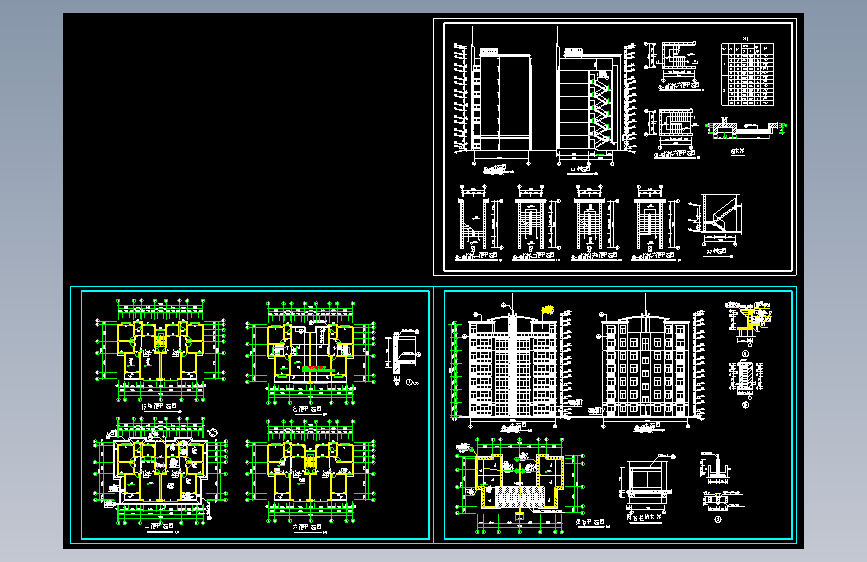Click the upper-left floor plan in four-plan sheet
The image size is (867, 562).
tap(160, 354)
